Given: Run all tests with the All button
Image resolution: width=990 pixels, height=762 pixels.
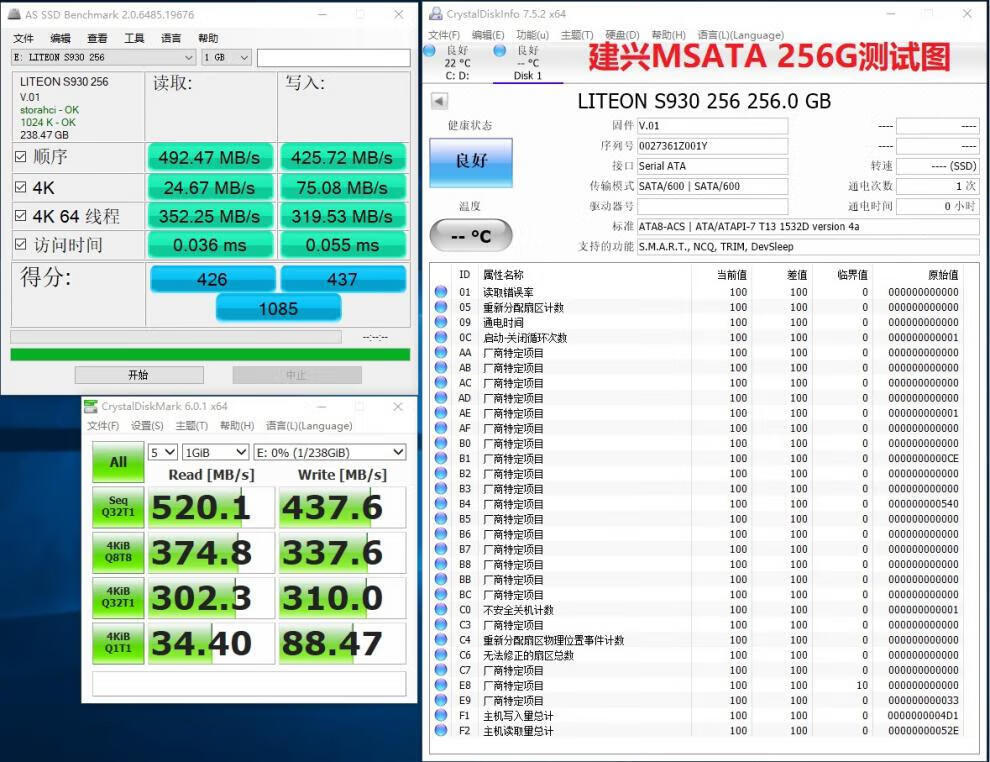Looking at the screenshot, I should point(118,462).
